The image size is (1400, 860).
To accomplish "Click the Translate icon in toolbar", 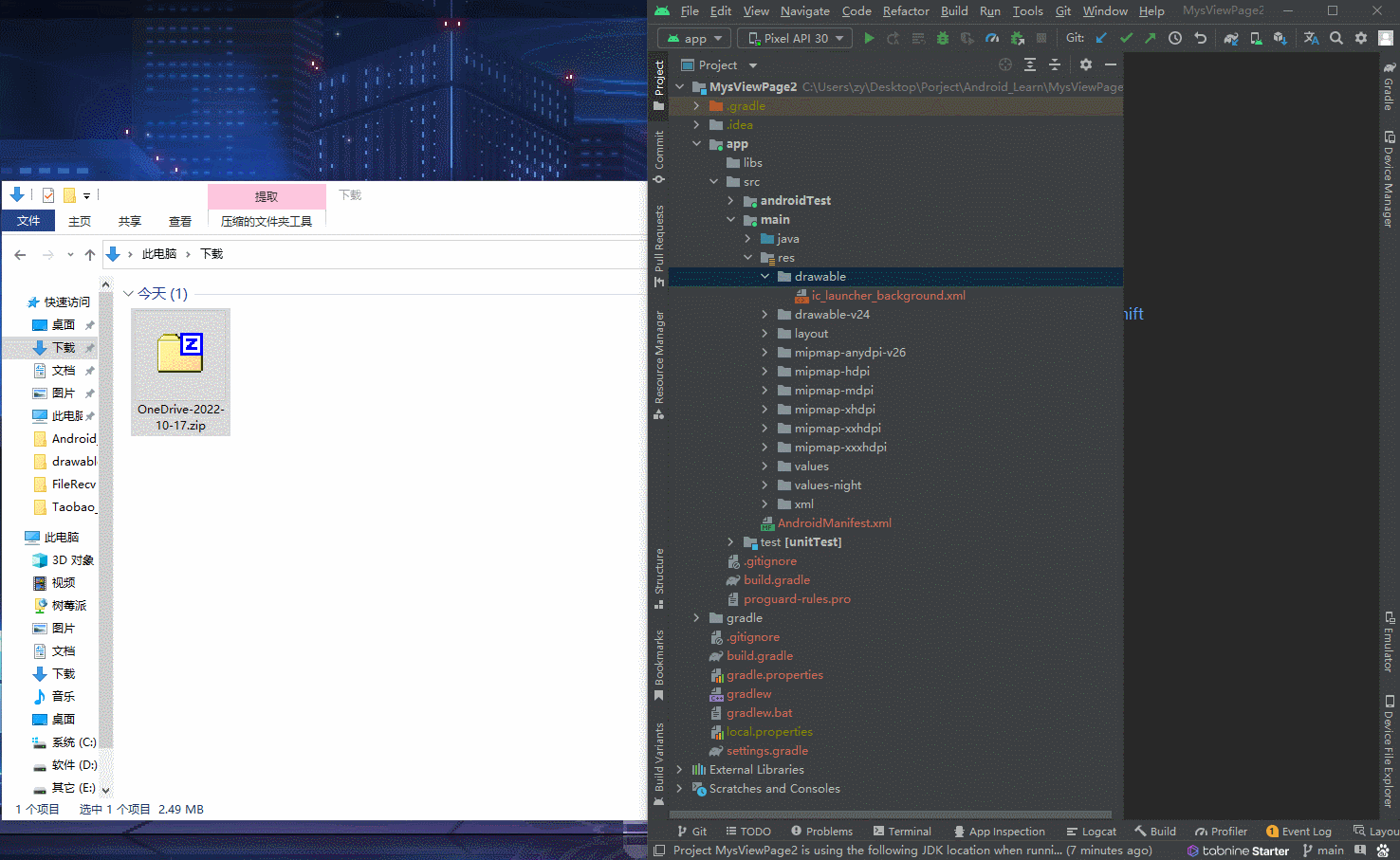I will pos(1311,39).
